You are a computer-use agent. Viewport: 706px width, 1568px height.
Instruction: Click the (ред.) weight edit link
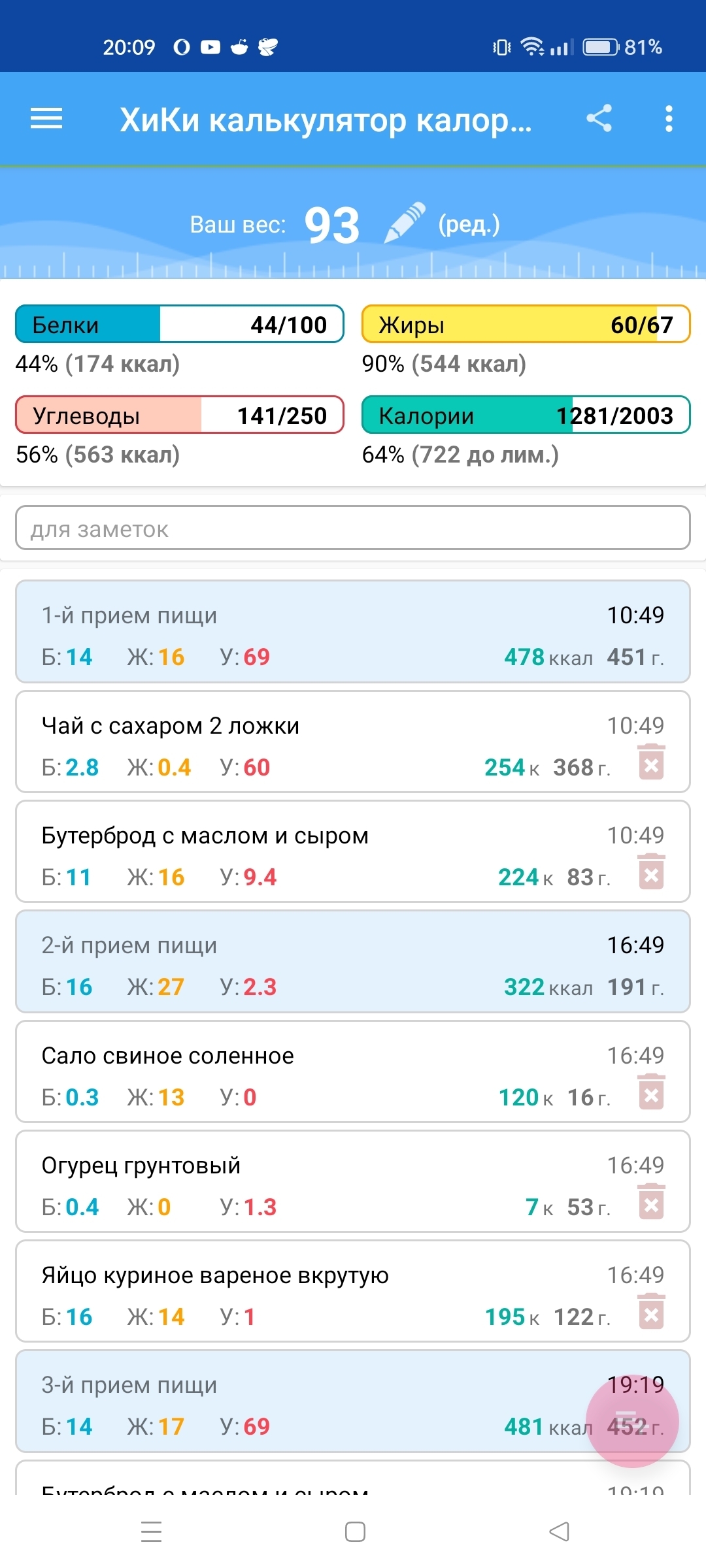point(469,224)
